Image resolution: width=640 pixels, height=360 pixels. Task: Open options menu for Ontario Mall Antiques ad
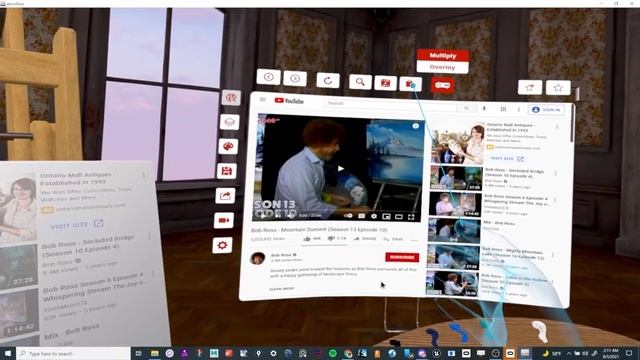[557, 127]
